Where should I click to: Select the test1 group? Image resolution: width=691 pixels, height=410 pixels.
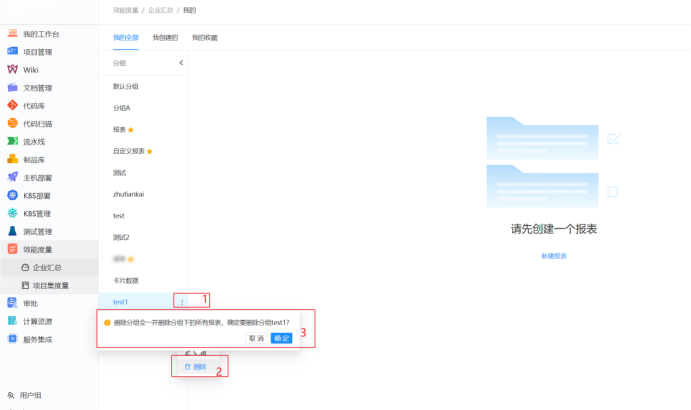click(120, 302)
